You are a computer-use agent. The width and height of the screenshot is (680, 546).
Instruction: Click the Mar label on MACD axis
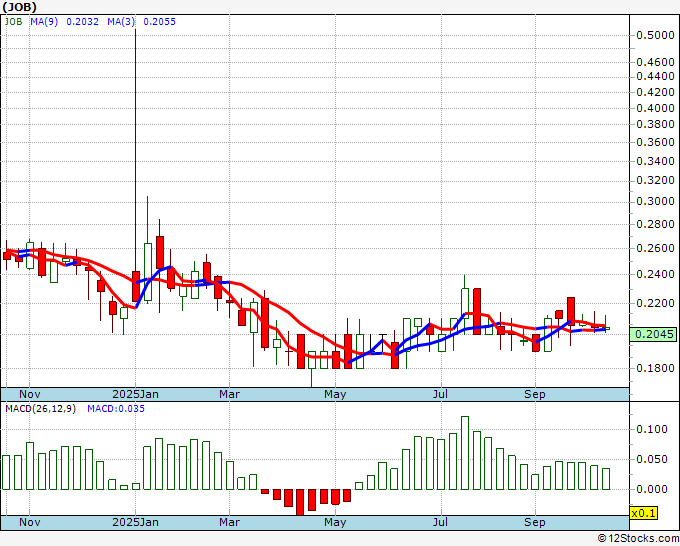[x=230, y=522]
